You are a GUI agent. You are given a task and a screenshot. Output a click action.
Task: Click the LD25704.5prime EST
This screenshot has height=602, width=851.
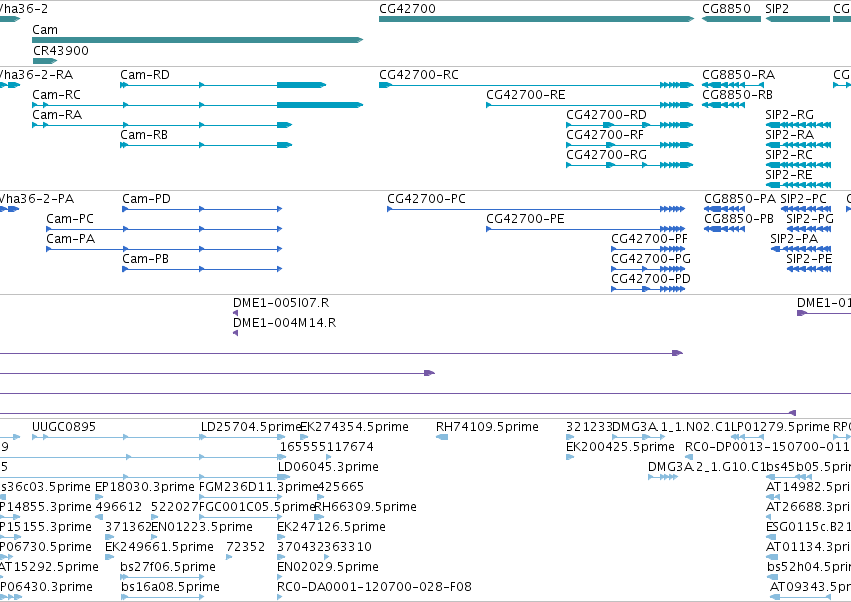point(243,437)
